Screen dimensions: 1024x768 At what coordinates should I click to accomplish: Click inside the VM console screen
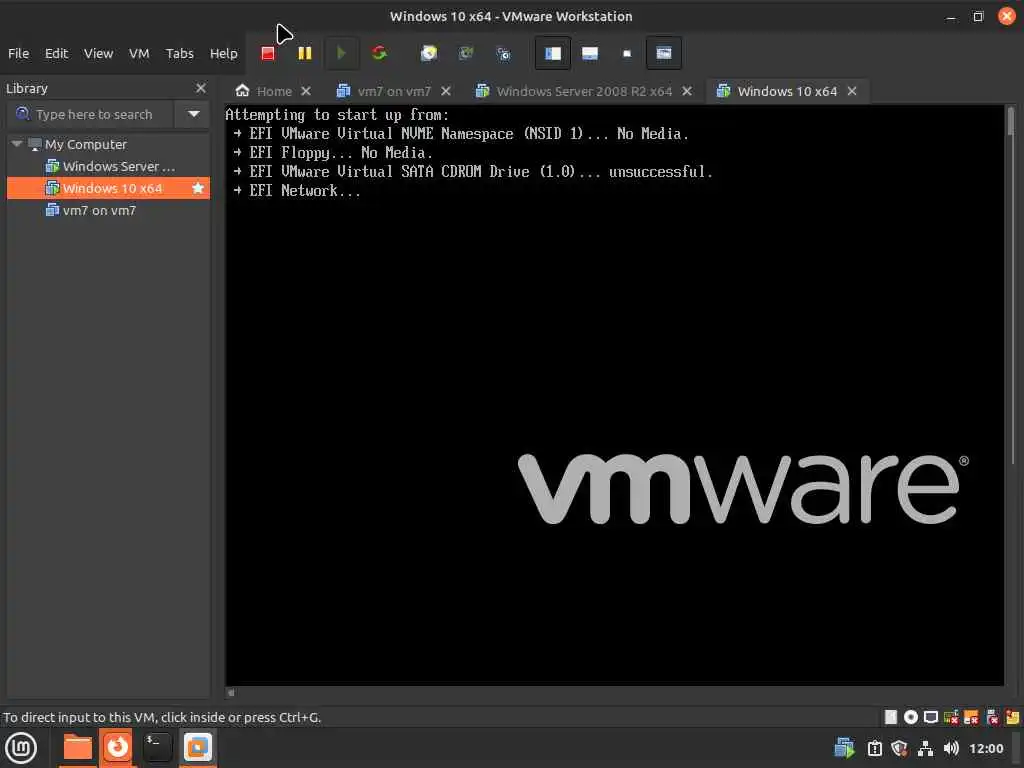614,396
